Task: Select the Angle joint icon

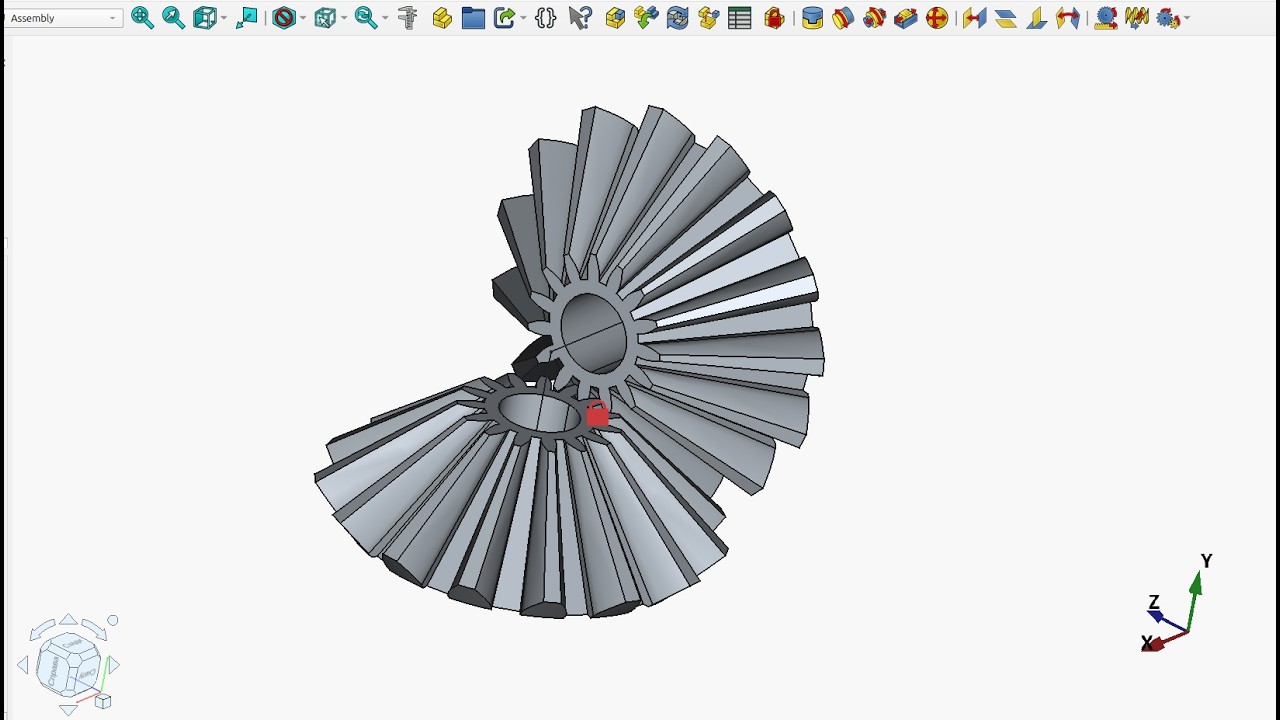Action: (x=1068, y=18)
